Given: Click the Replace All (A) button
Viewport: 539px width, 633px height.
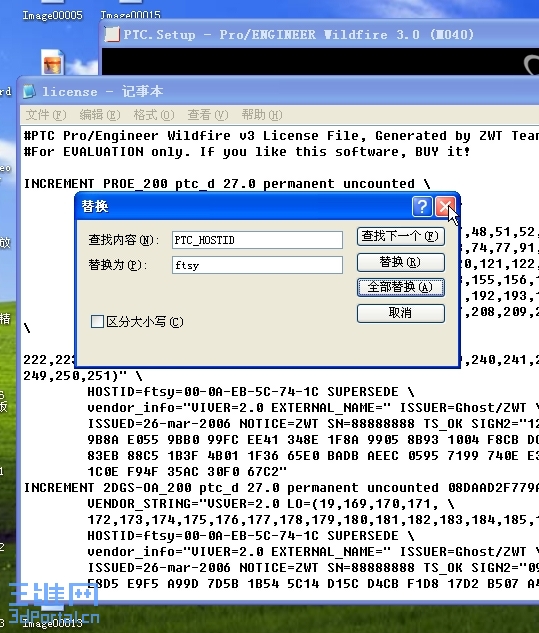Looking at the screenshot, I should (x=401, y=287).
